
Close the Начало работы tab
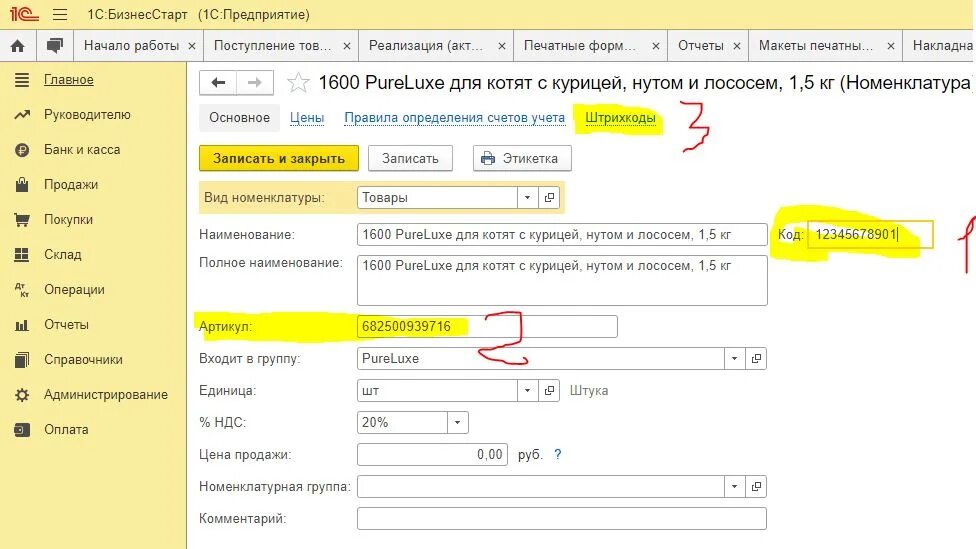tap(192, 46)
